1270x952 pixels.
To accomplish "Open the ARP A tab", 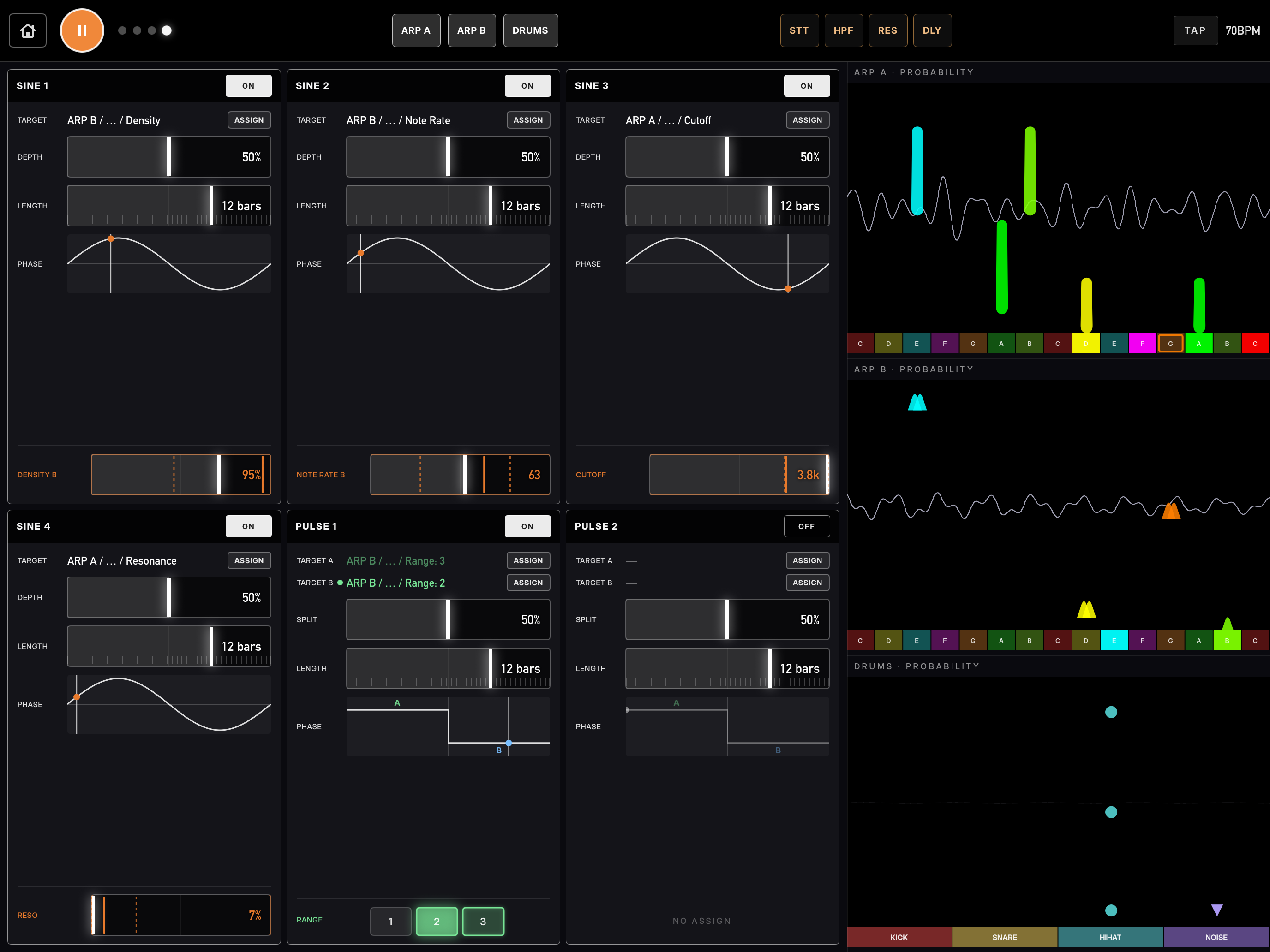I will [416, 30].
